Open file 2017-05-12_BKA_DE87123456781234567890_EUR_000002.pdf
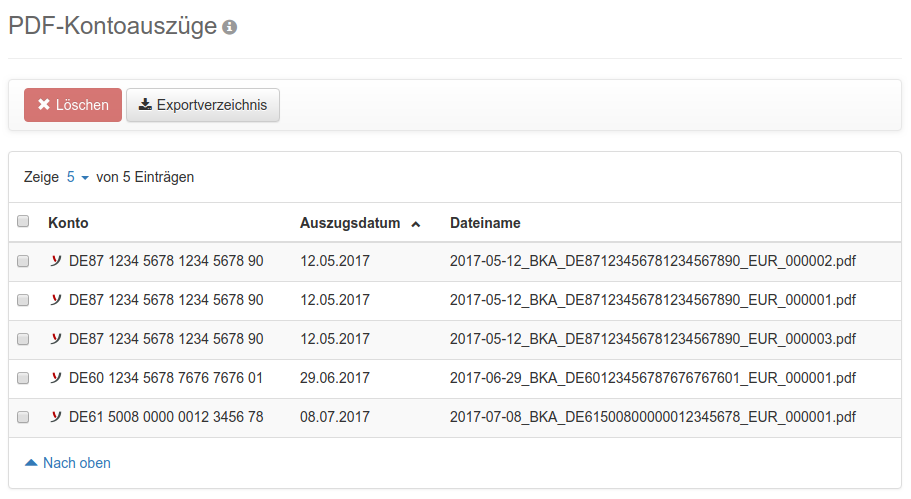 click(x=652, y=261)
